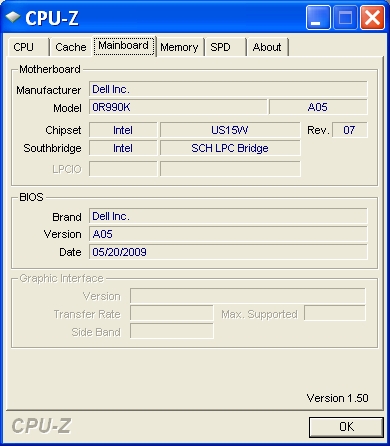This screenshot has height=446, width=390.
Task: Click the CPU-Z logo at bottom left
Action: (x=42, y=426)
